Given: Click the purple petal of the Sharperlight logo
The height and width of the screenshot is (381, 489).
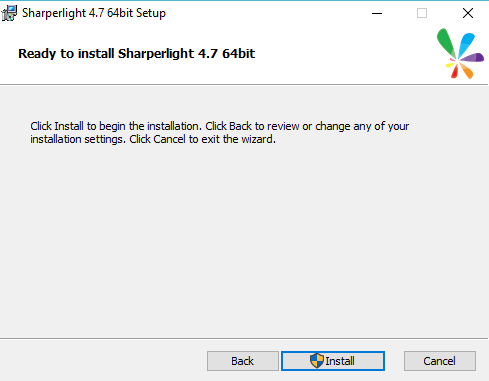Looking at the screenshot, I should 473,58.
